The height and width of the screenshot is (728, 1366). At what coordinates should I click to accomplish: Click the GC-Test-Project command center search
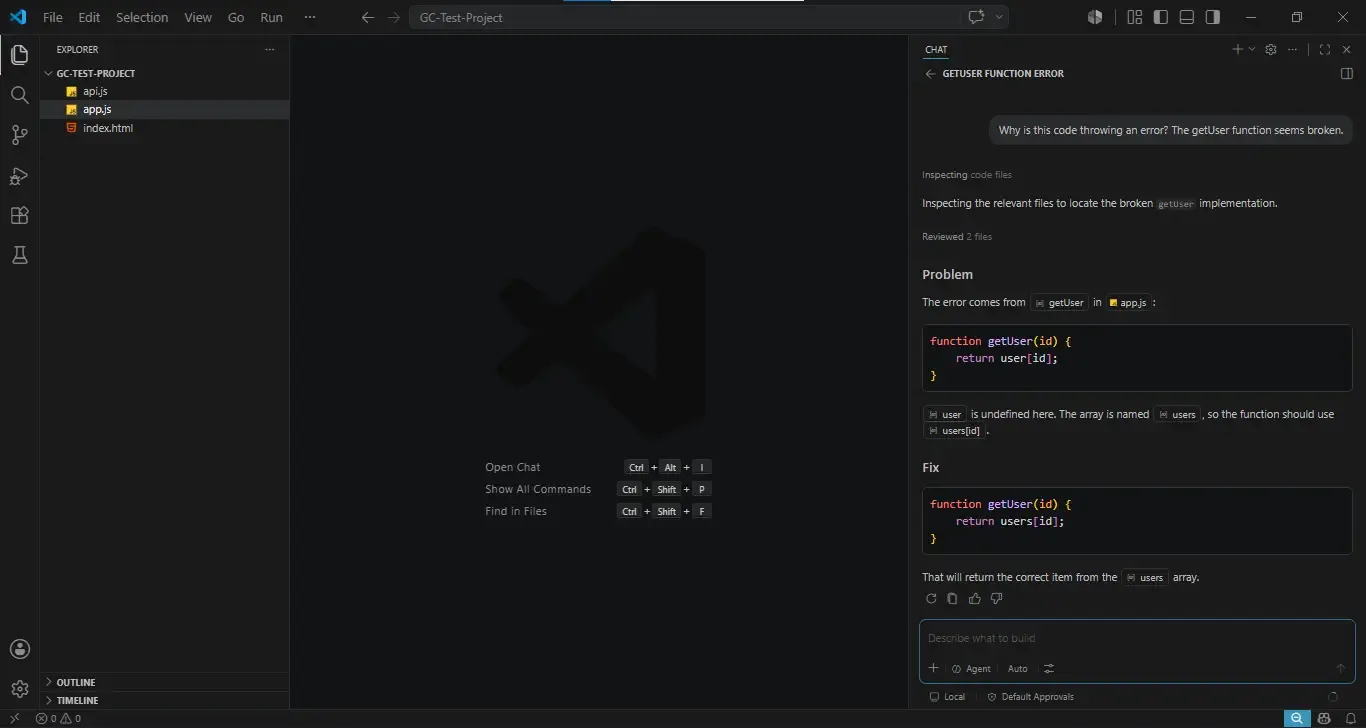pyautogui.click(x=686, y=17)
